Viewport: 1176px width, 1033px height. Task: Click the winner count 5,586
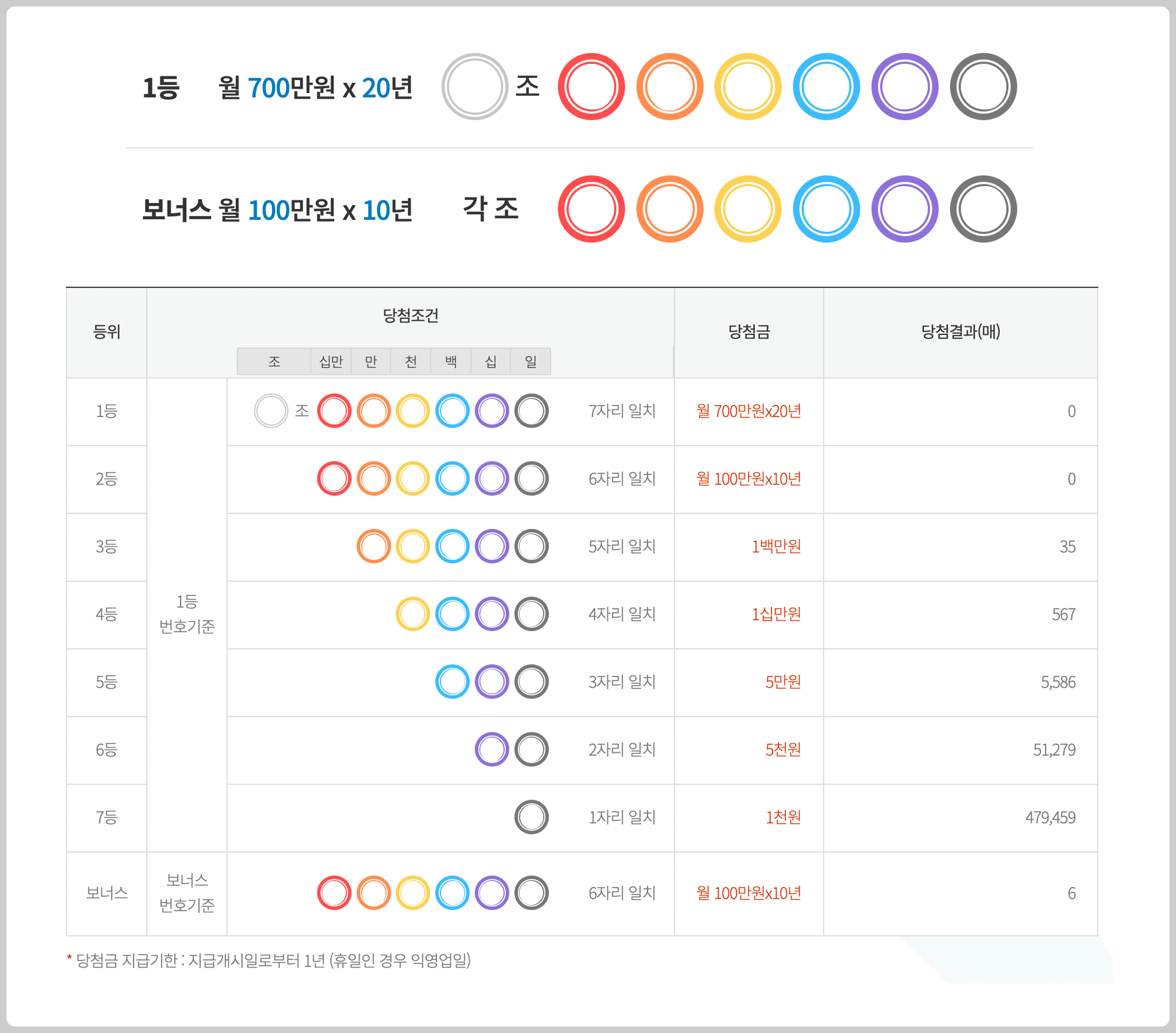(x=1058, y=682)
